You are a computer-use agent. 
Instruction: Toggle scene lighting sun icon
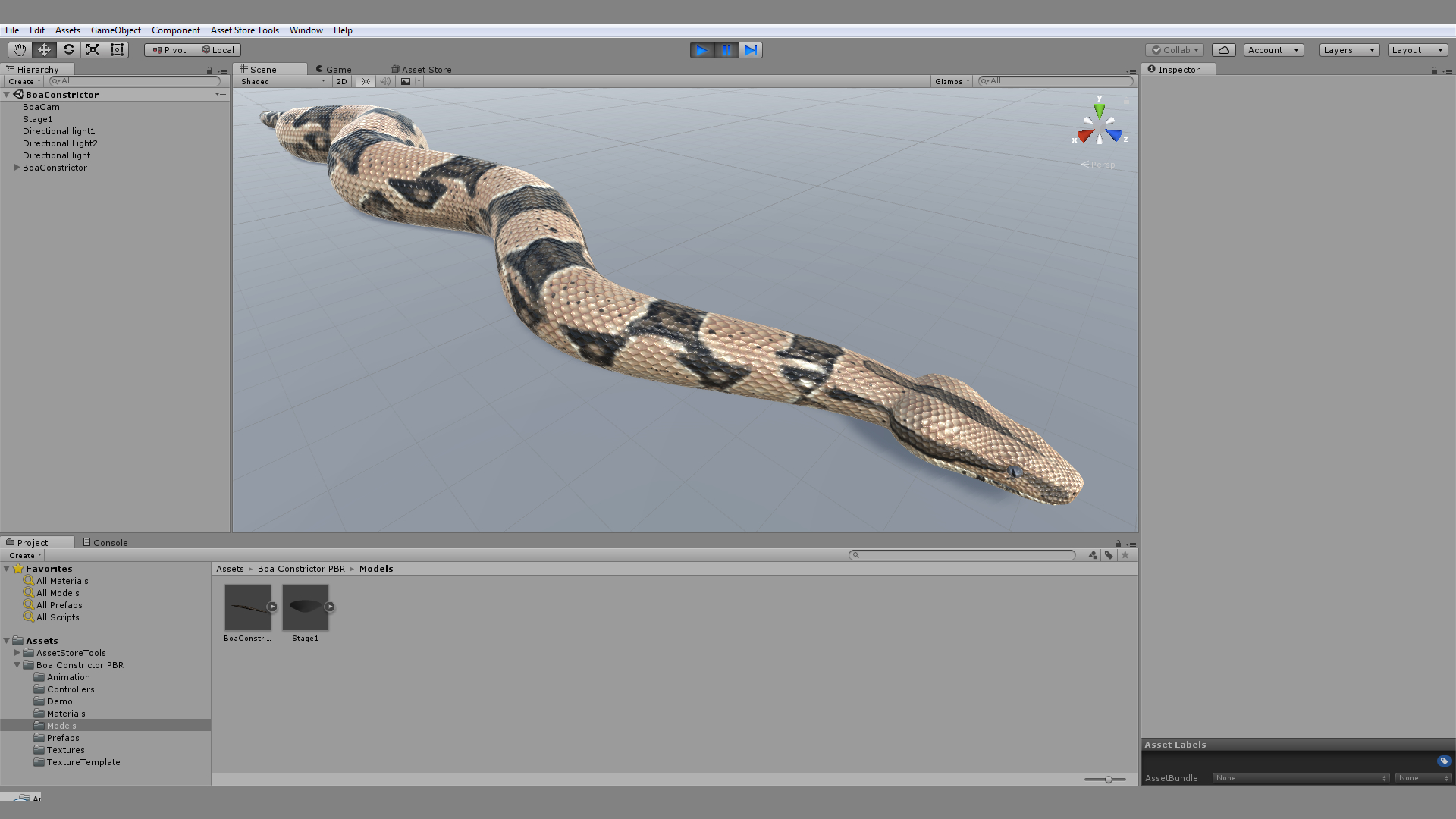[366, 81]
